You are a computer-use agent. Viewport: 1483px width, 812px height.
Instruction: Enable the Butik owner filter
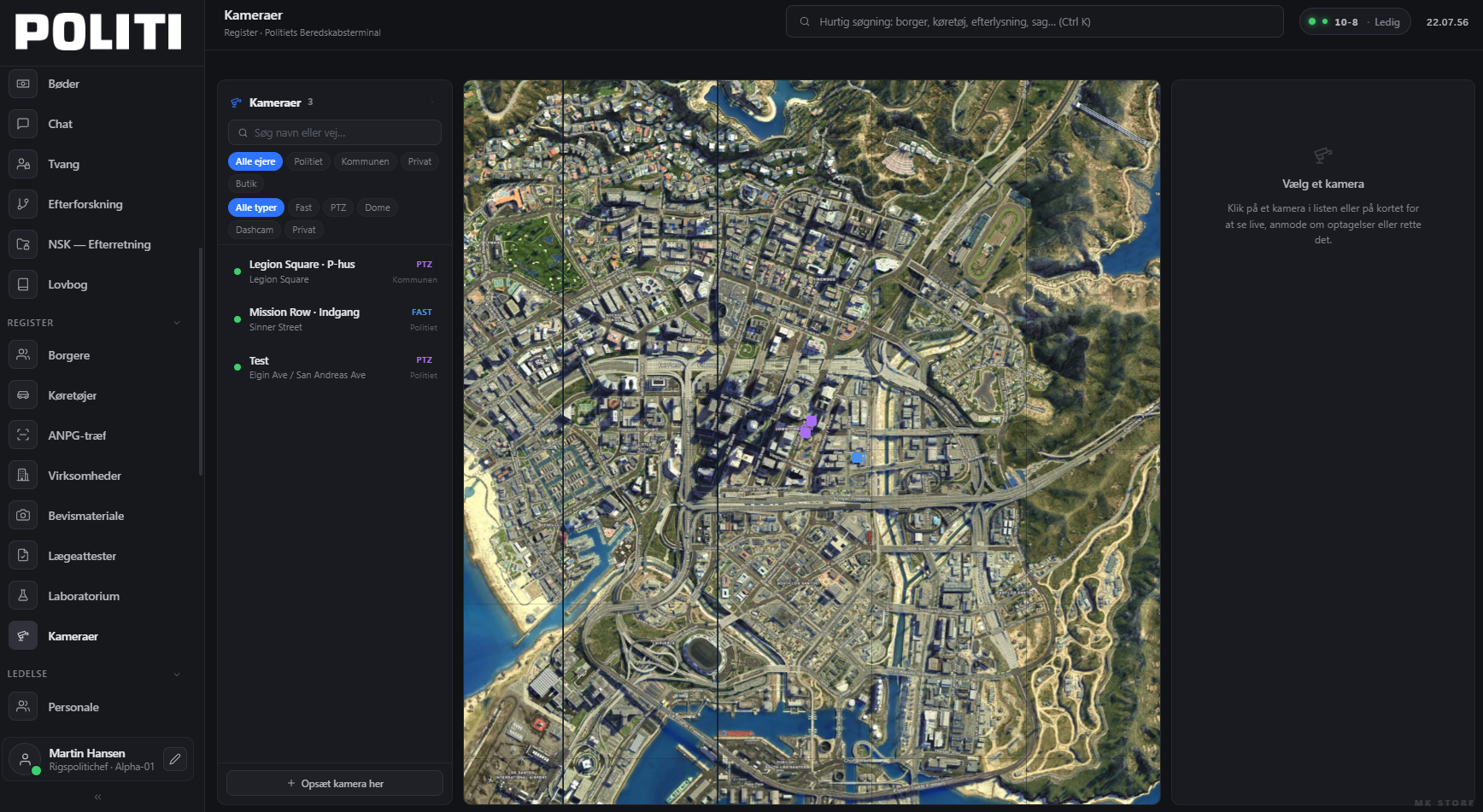246,184
